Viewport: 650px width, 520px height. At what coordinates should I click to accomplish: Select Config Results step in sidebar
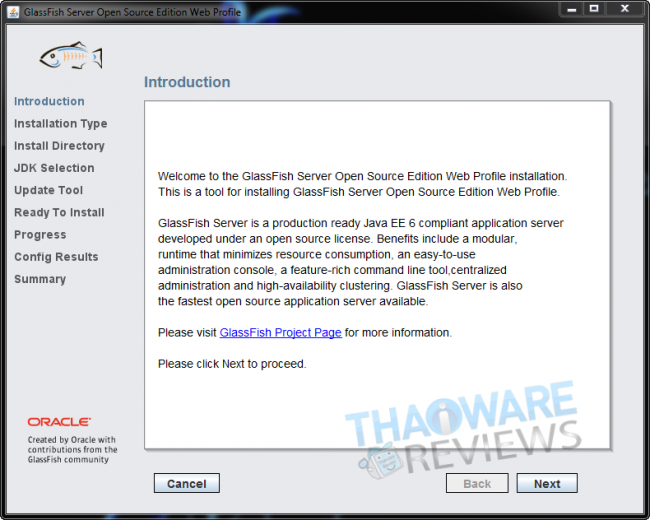pos(56,257)
